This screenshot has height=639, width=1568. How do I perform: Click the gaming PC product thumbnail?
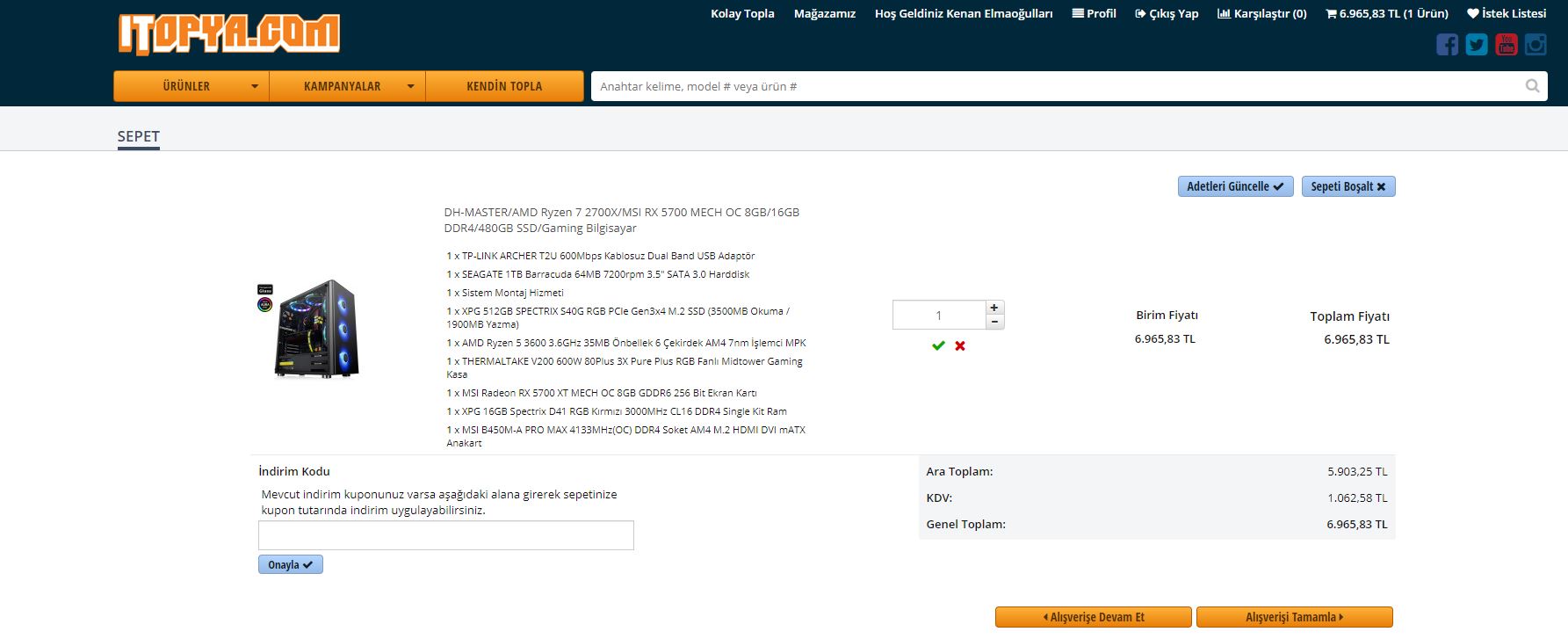tap(312, 329)
